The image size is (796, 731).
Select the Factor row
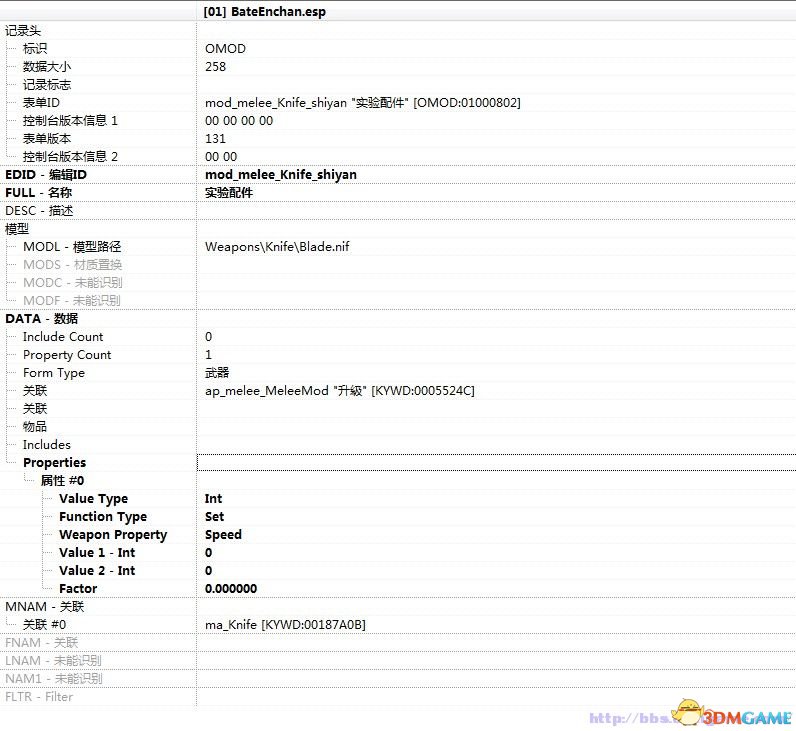point(78,588)
